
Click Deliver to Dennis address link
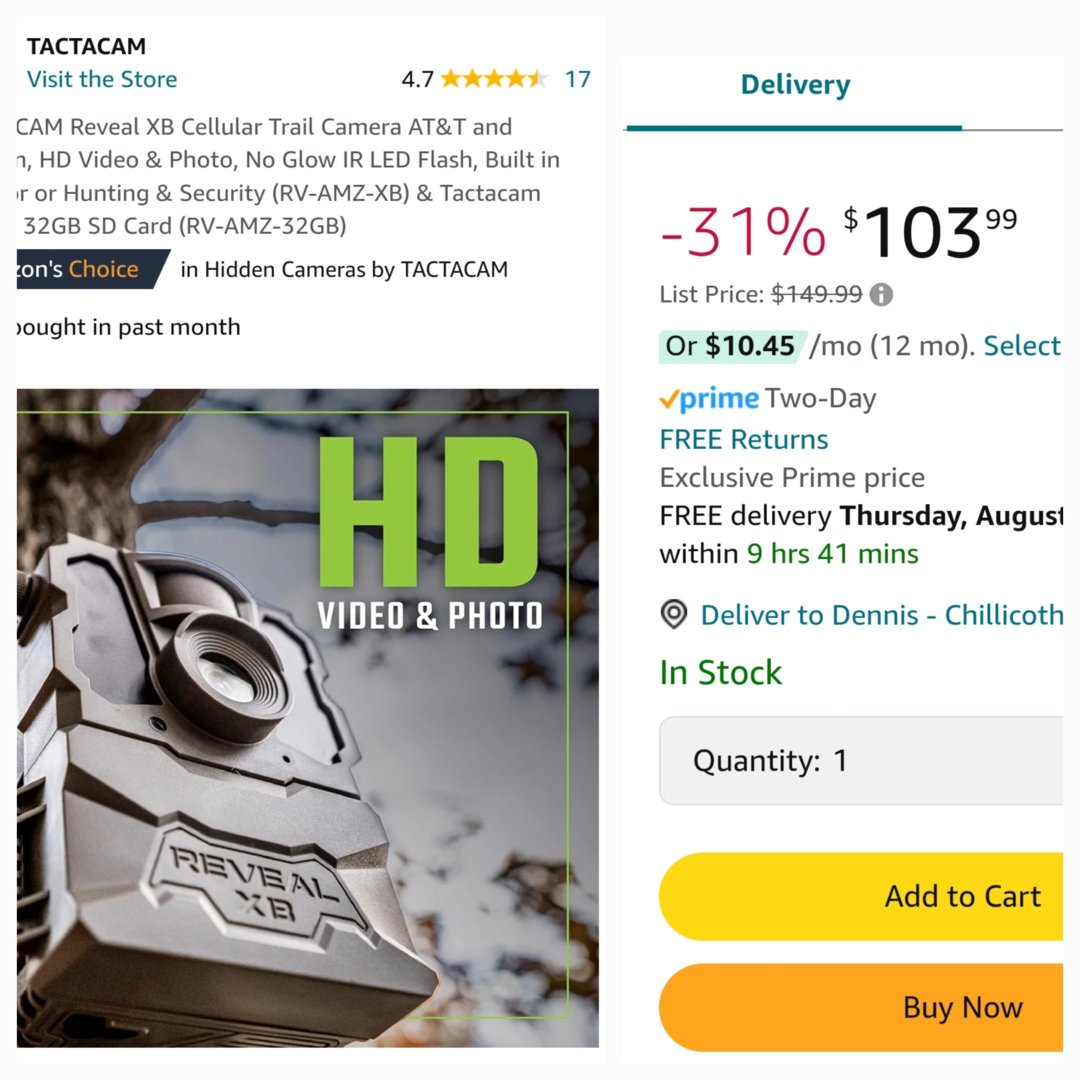(882, 615)
